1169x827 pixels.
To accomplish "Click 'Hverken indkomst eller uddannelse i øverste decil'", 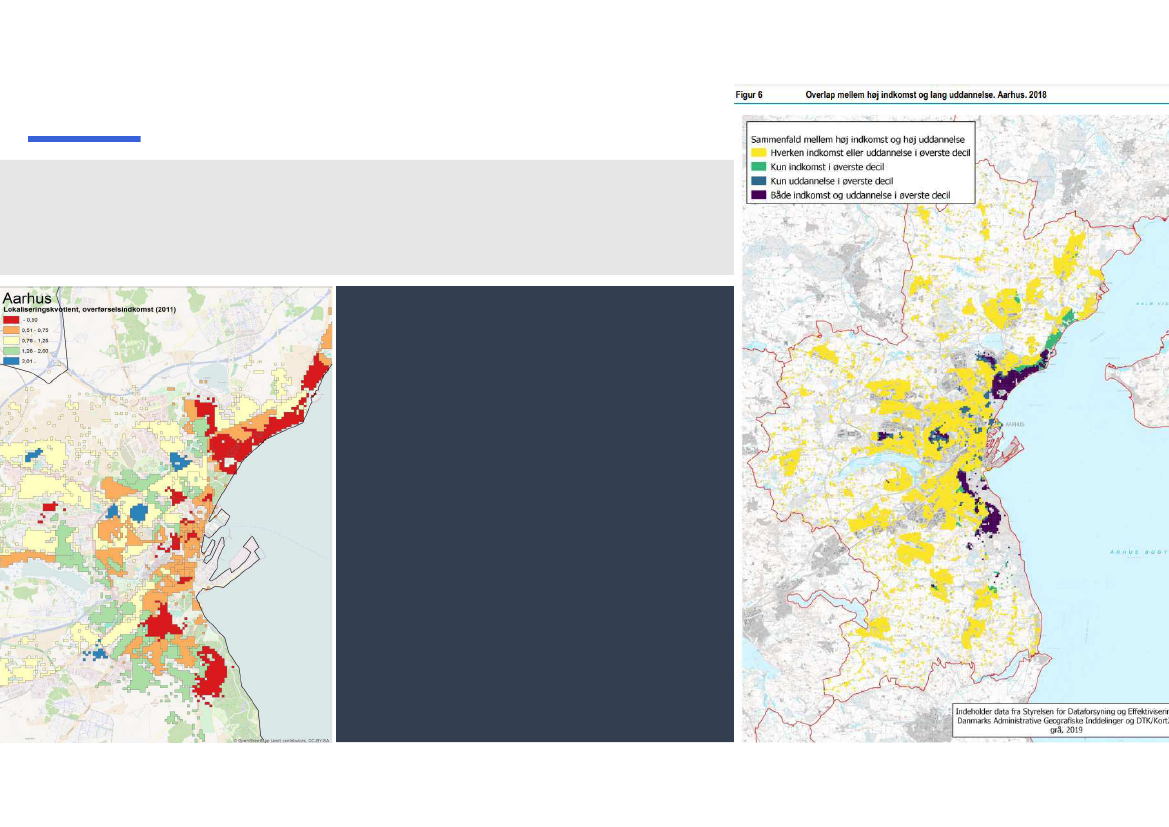I will (x=870, y=153).
